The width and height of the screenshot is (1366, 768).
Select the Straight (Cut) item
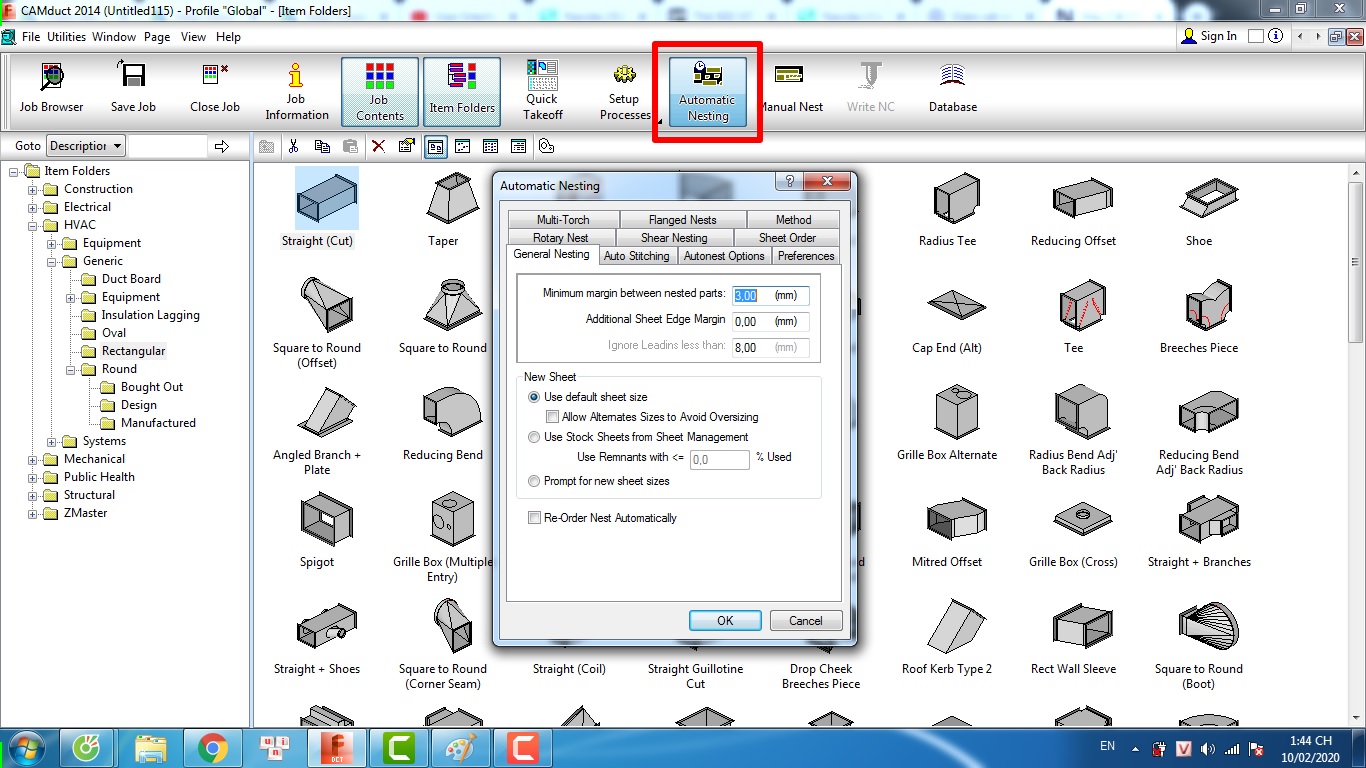pyautogui.click(x=317, y=208)
